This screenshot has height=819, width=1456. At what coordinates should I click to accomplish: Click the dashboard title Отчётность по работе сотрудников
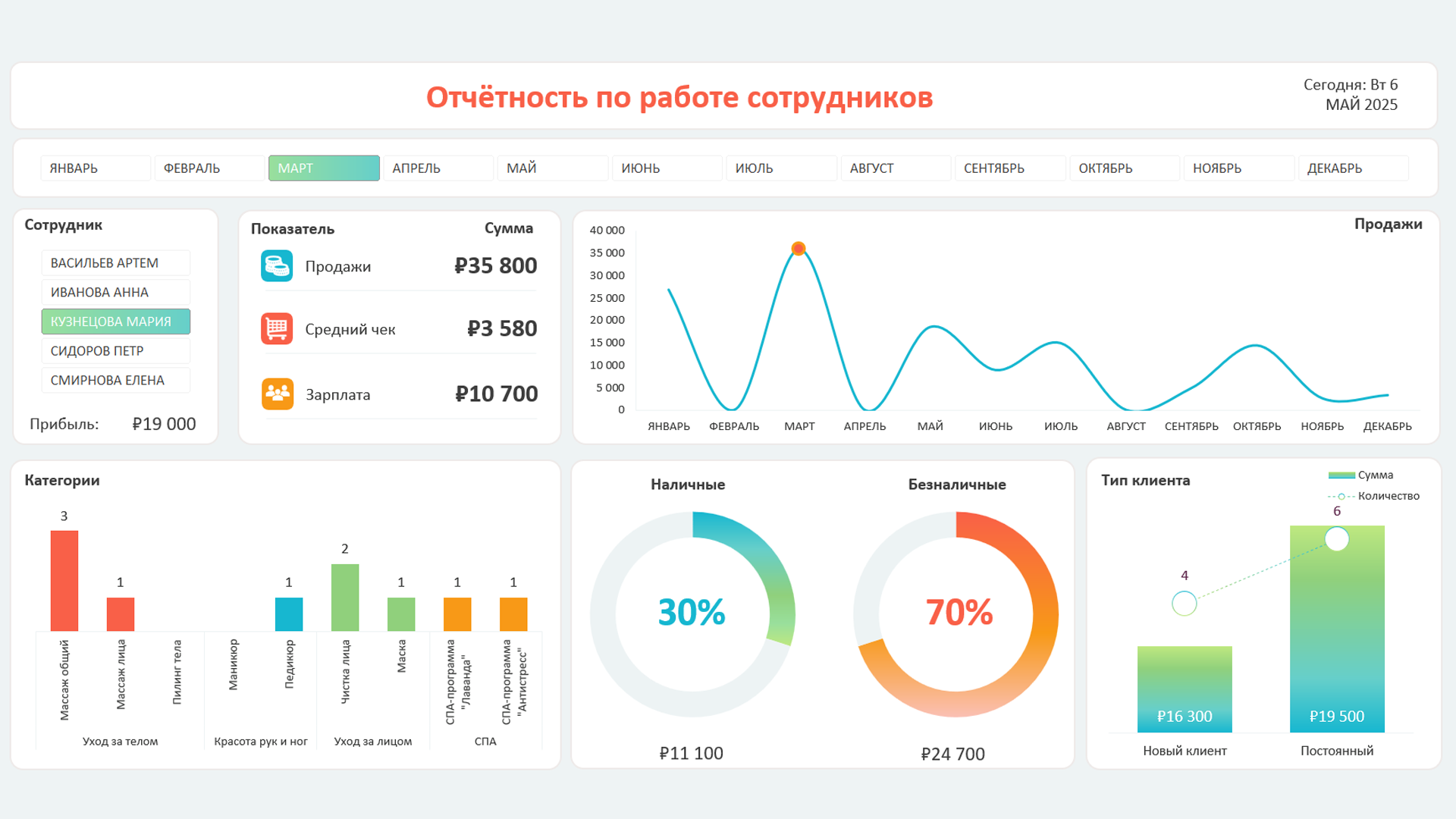tap(679, 97)
